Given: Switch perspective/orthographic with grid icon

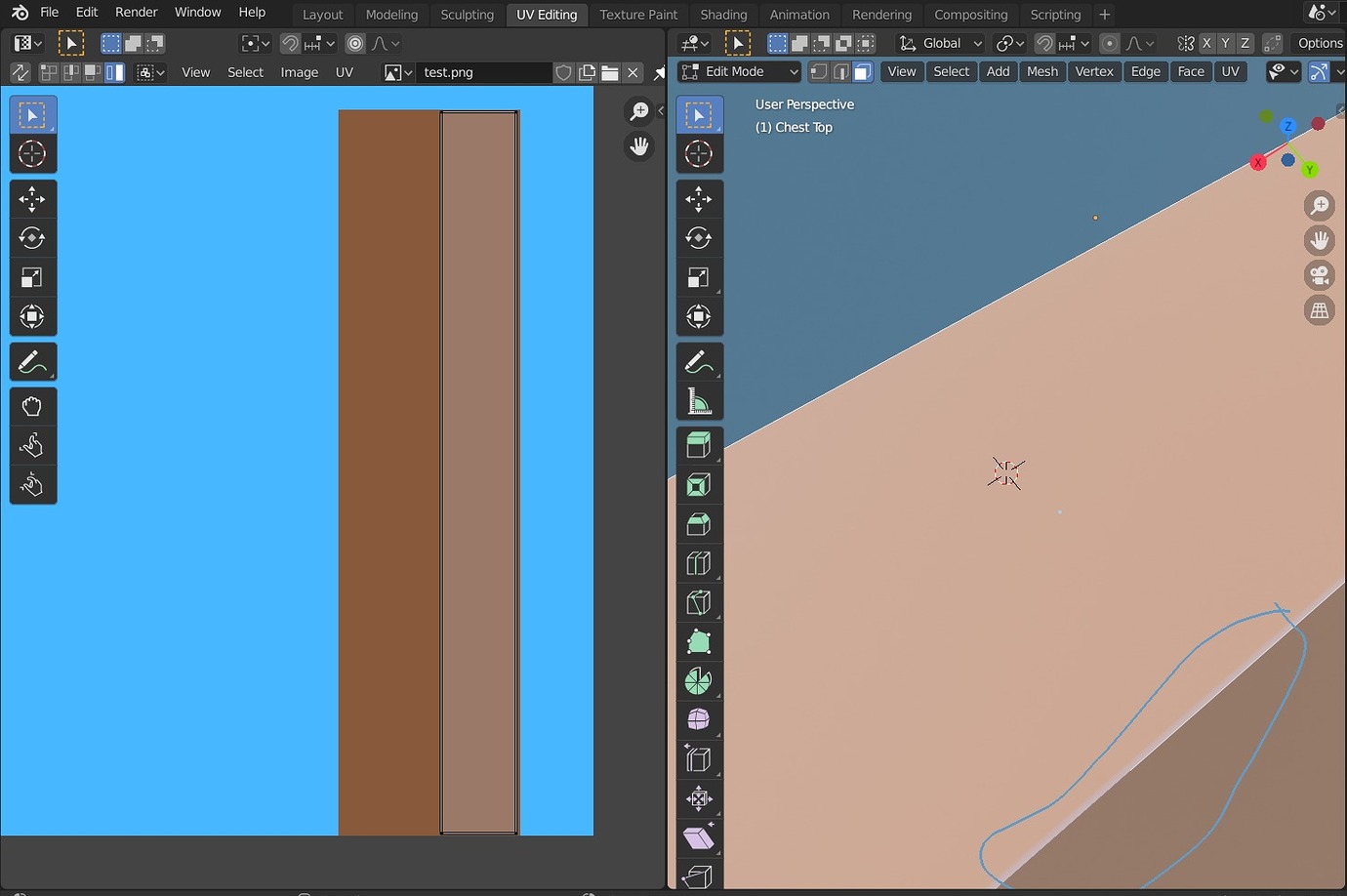Looking at the screenshot, I should pos(1320,310).
